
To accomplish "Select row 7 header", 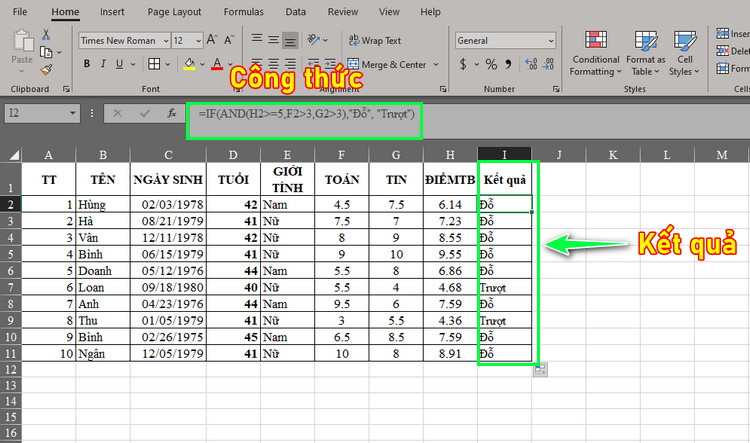I will (11, 288).
